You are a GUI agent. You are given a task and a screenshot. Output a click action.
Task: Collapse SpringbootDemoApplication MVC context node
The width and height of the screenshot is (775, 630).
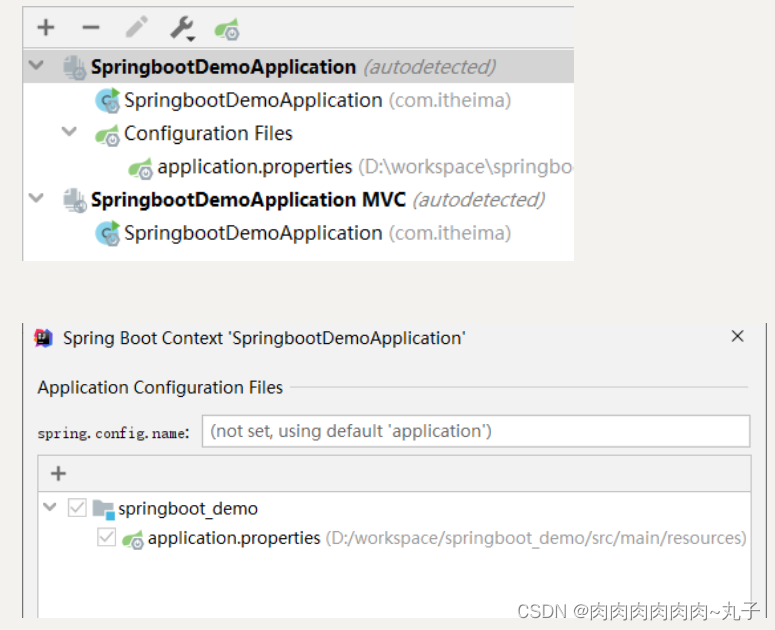pyautogui.click(x=38, y=199)
